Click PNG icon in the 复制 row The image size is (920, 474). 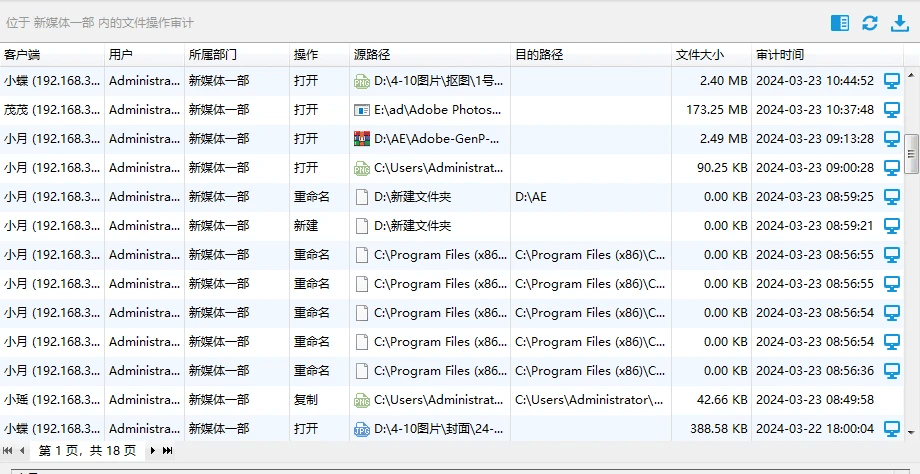(362, 400)
